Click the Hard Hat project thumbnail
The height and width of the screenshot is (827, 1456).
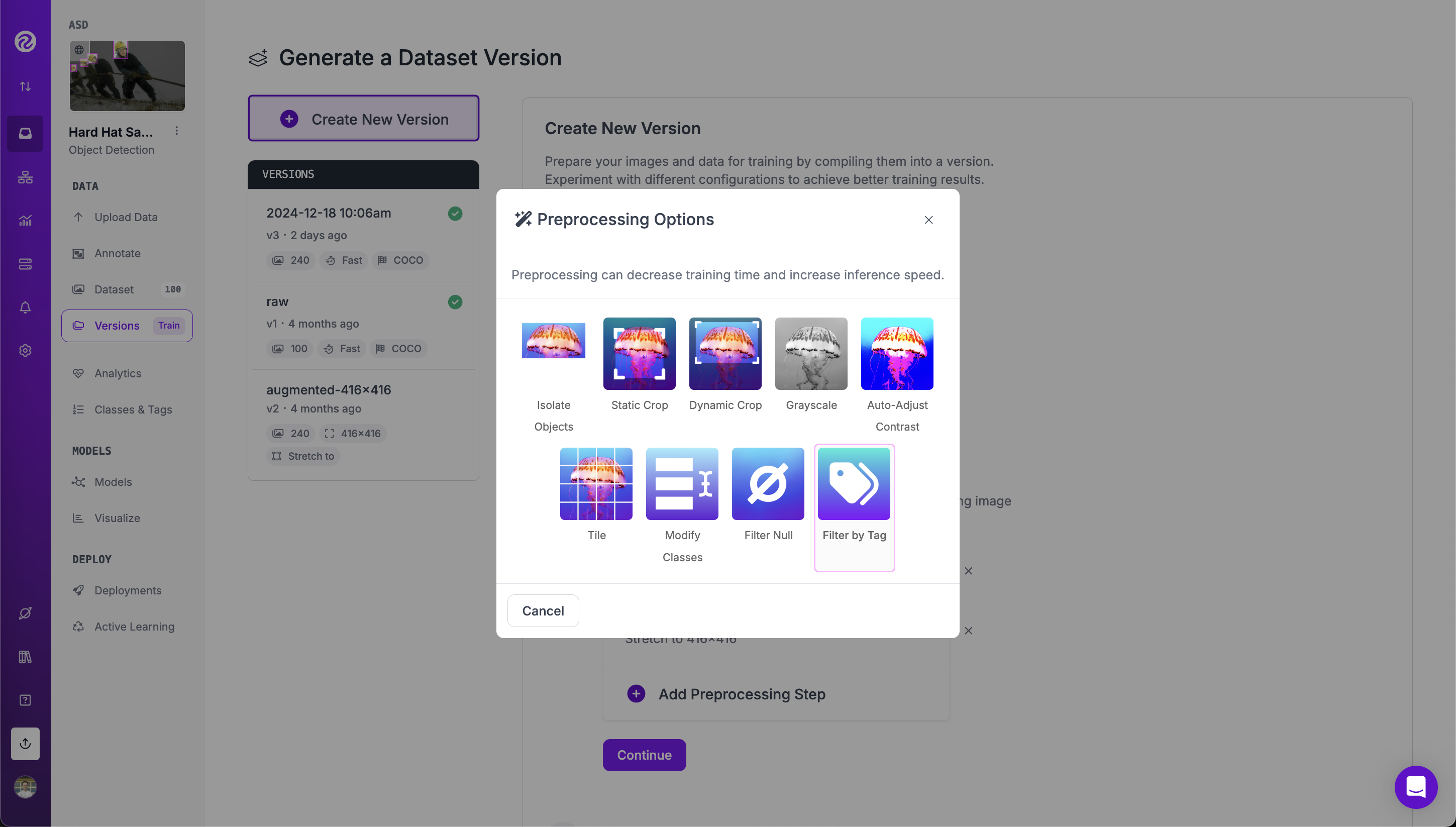(x=127, y=75)
